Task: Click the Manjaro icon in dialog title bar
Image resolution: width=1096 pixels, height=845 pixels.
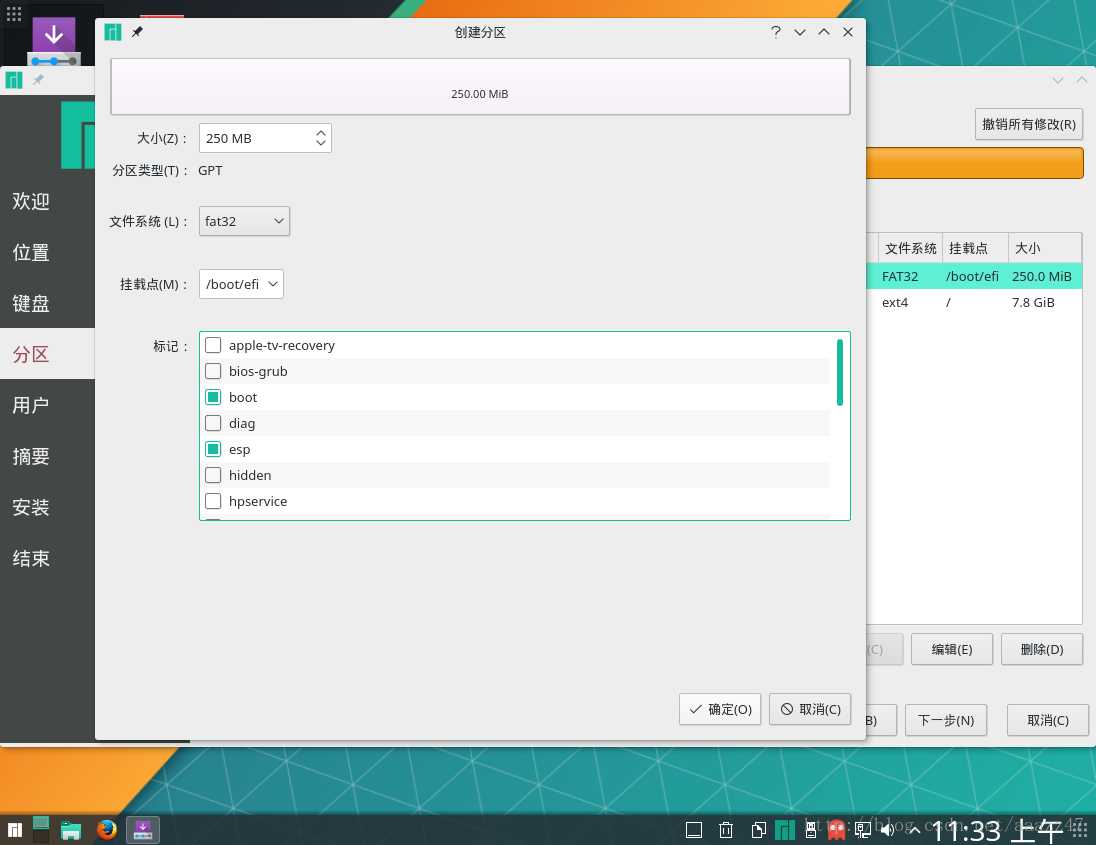Action: [x=113, y=32]
